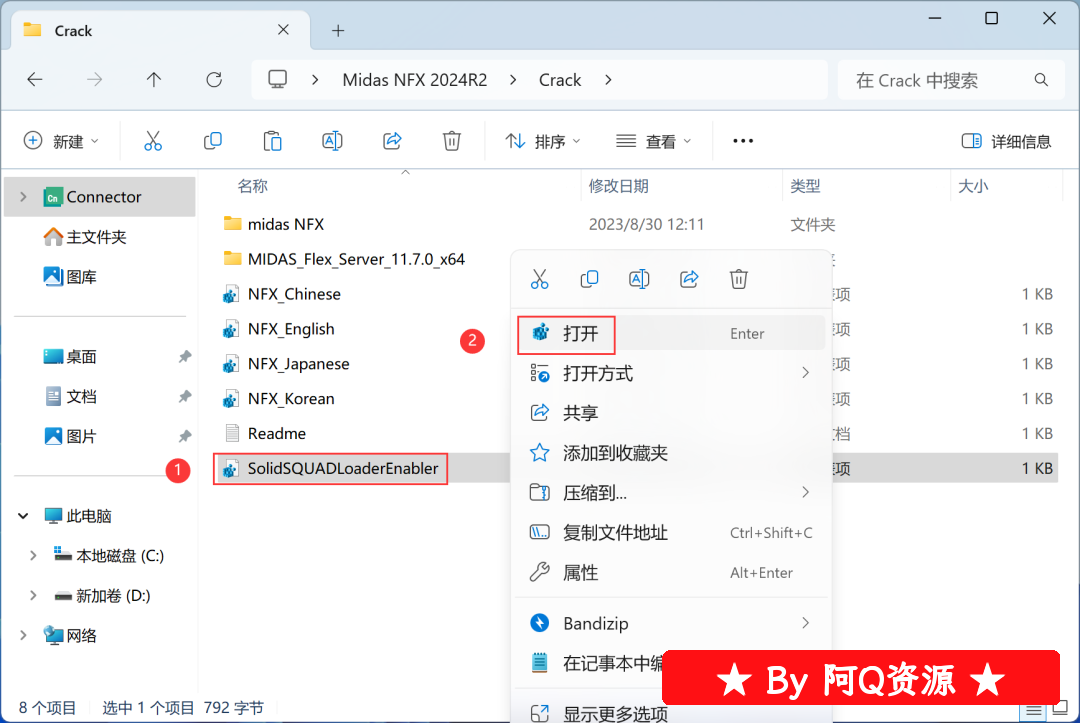Select 打开 in the context menu

[671, 334]
